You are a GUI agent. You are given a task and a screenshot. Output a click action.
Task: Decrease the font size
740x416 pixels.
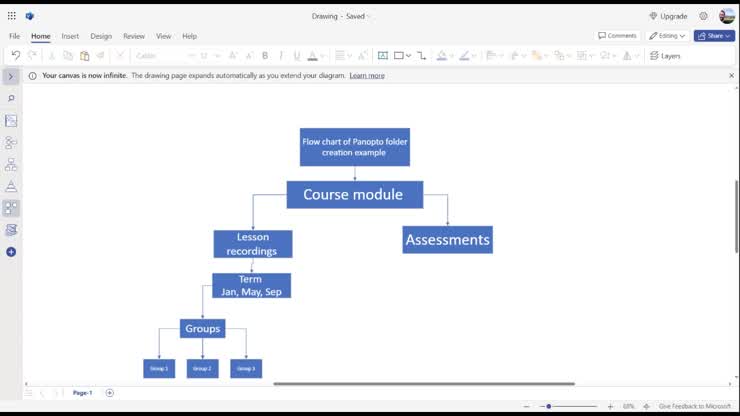coord(249,56)
